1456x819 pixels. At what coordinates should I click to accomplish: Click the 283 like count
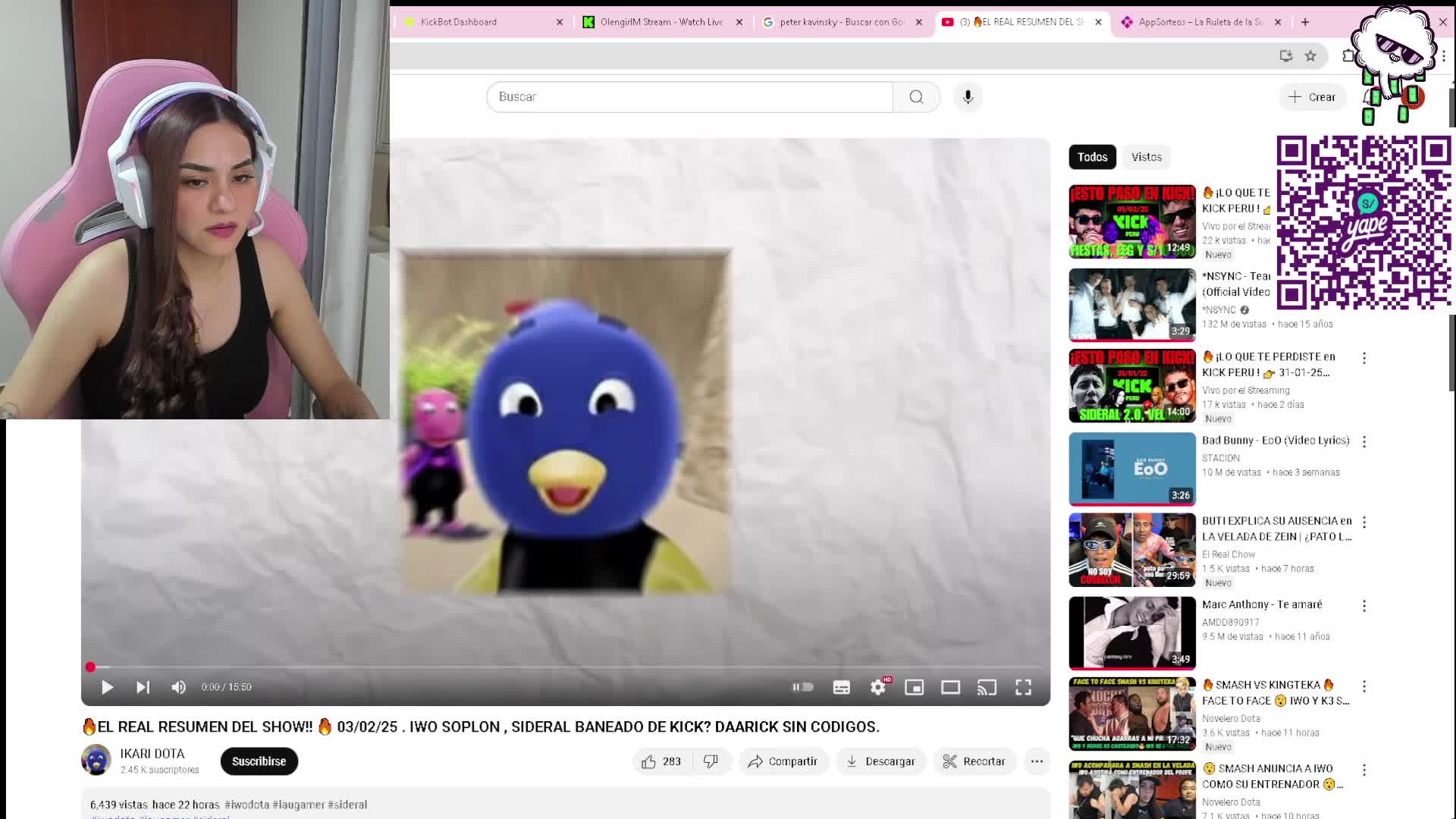[x=672, y=761]
